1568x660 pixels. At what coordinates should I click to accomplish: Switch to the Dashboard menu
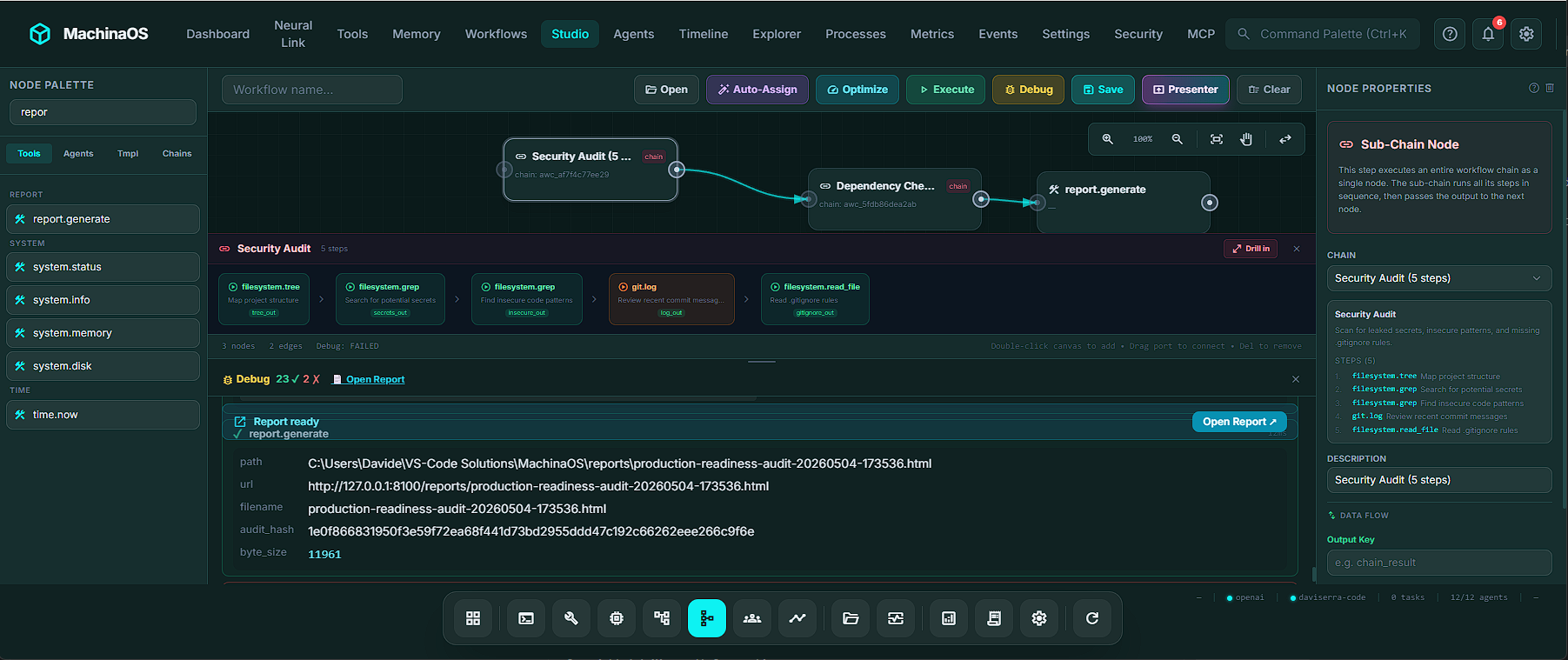217,34
